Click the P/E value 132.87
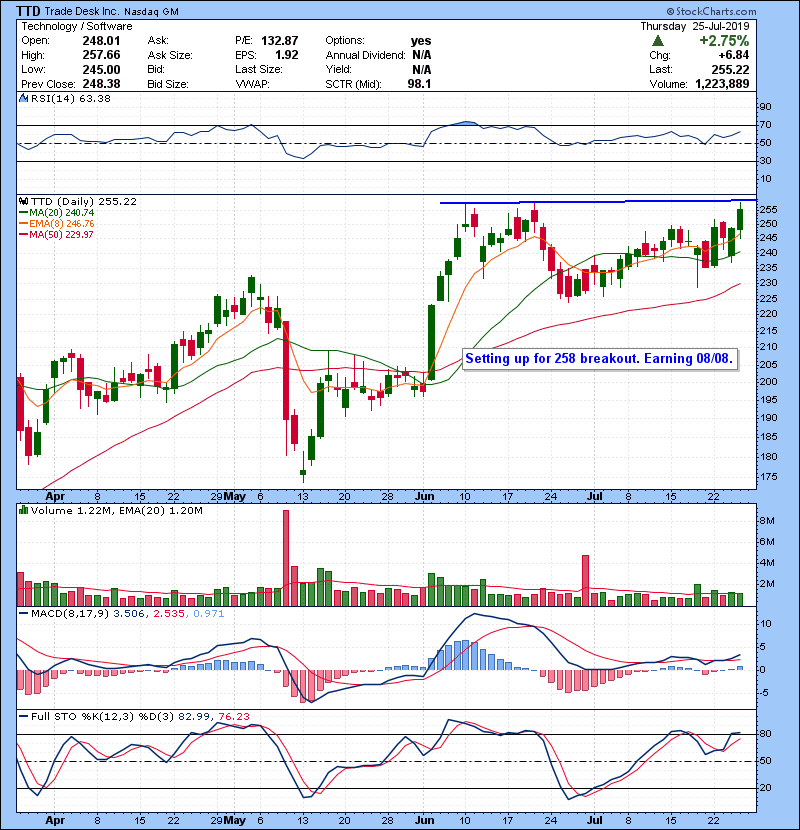Viewport: 800px width, 830px height. pos(280,41)
